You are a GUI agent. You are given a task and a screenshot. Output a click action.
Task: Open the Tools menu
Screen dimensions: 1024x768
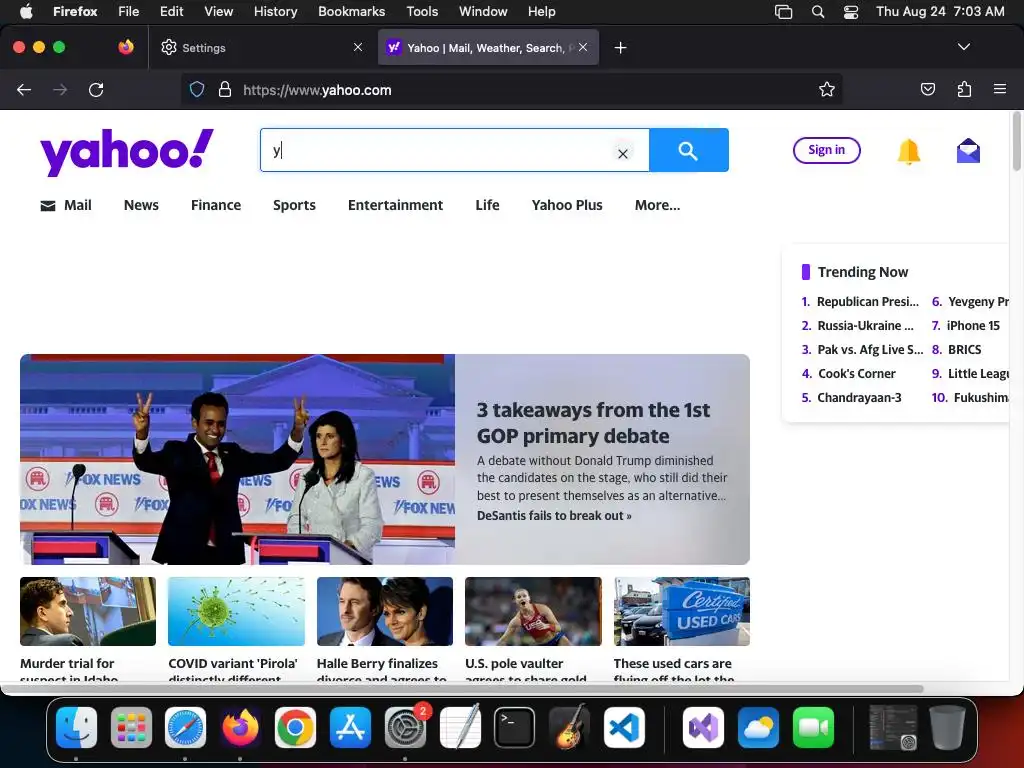click(x=422, y=12)
